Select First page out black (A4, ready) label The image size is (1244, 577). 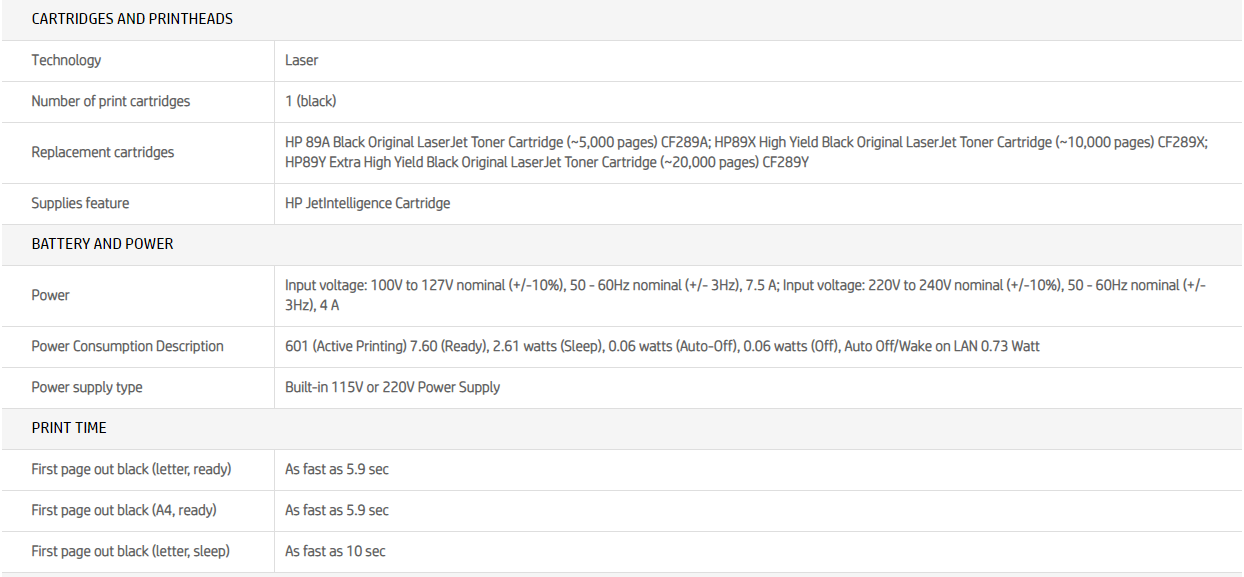[124, 510]
